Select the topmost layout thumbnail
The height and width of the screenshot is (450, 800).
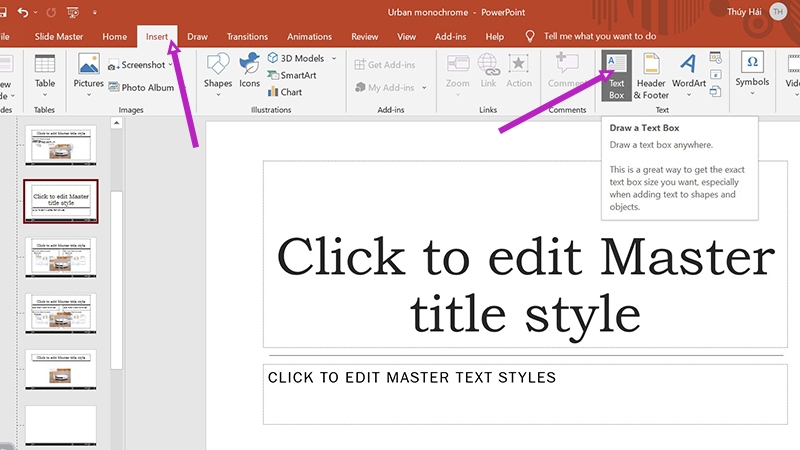[61, 146]
